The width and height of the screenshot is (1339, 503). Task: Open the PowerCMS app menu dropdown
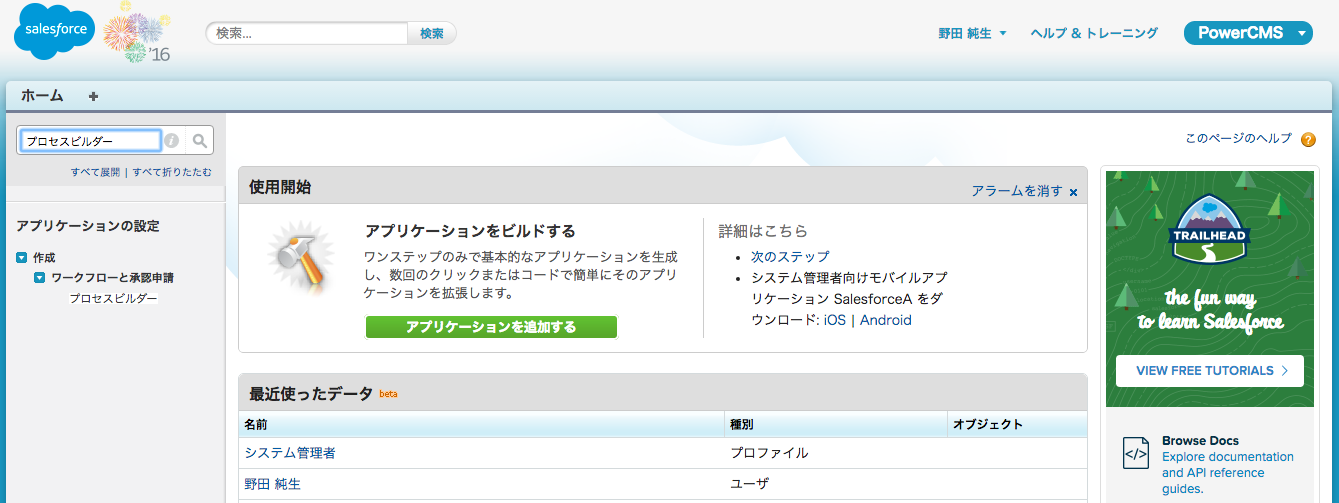1248,33
